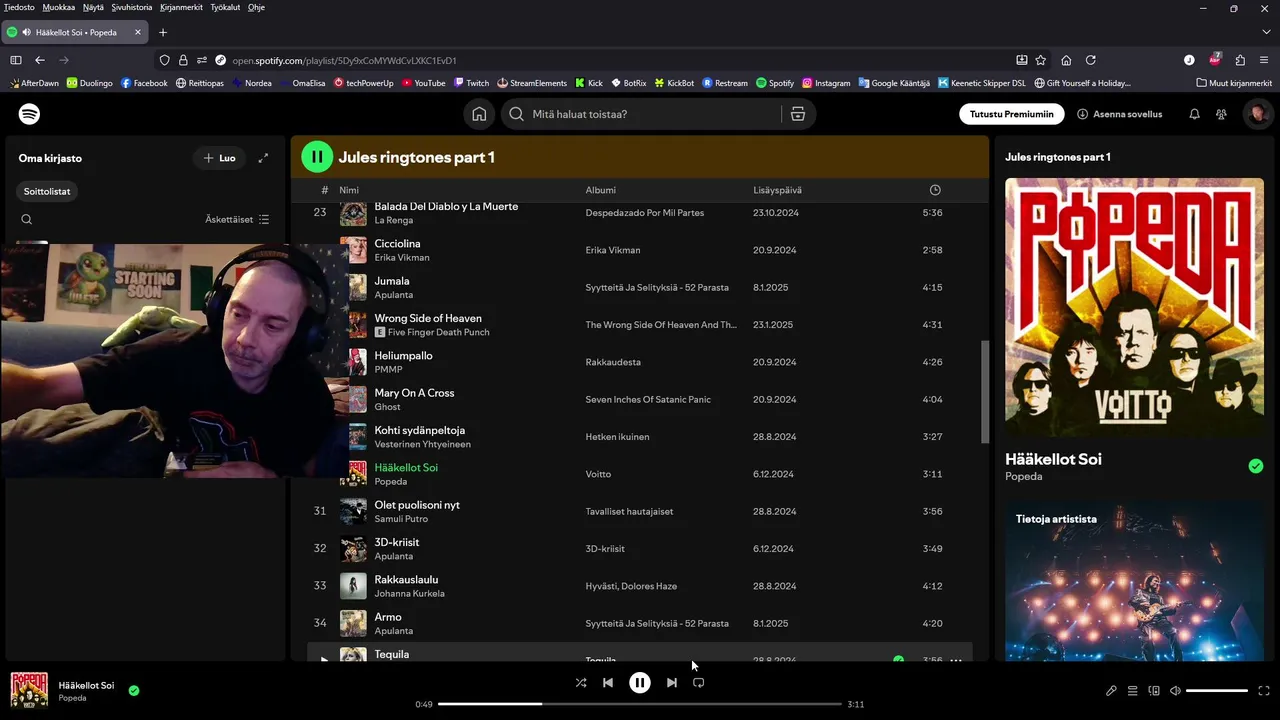Viewport: 1280px width, 720px height.
Task: Skip to the next track
Action: [672, 683]
